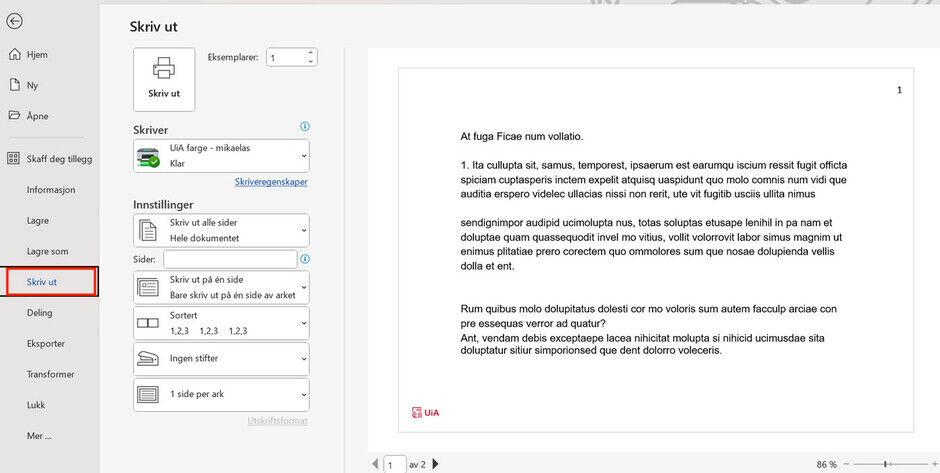Click the current page number field
Screen dimensions: 940x473
point(394,465)
